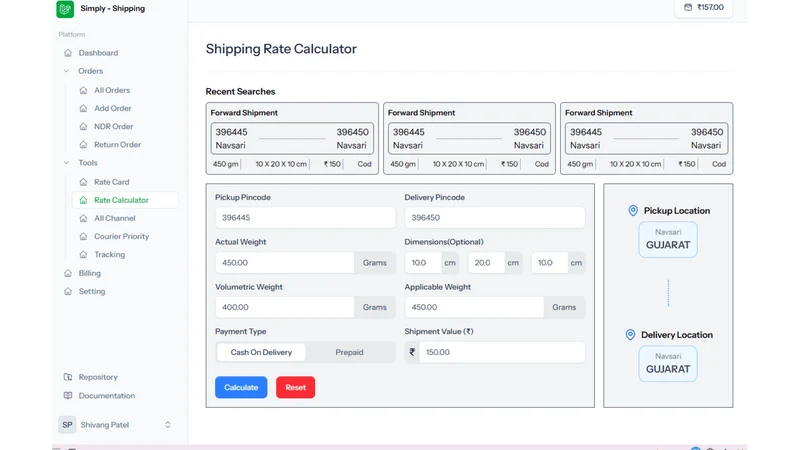Viewport: 800px width, 450px height.
Task: Open All Channel page
Action: 115,218
